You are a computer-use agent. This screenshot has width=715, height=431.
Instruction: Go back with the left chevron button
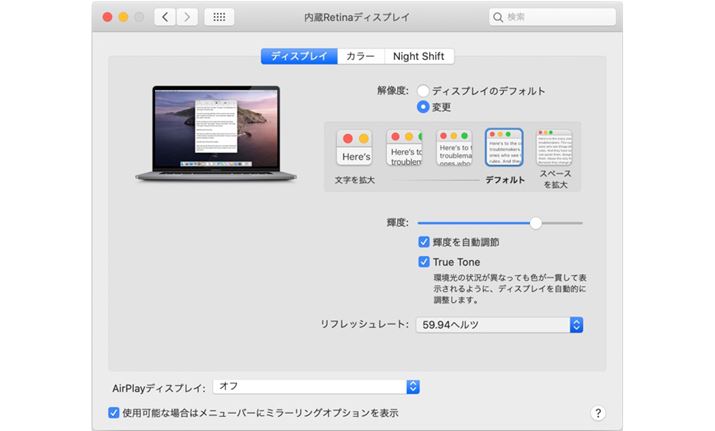pos(165,17)
